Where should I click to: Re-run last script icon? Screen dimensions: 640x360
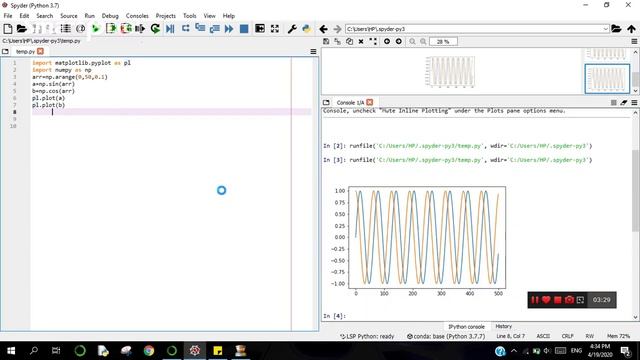155,29
